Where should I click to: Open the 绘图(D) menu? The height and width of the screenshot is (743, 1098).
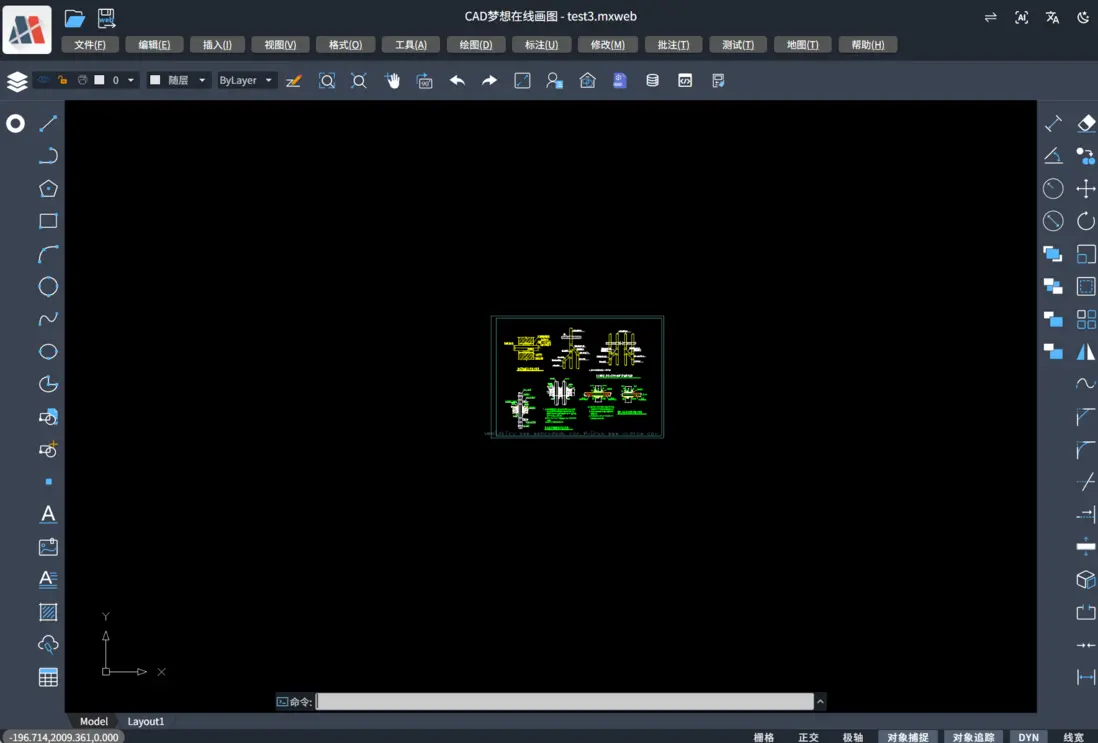[475, 45]
